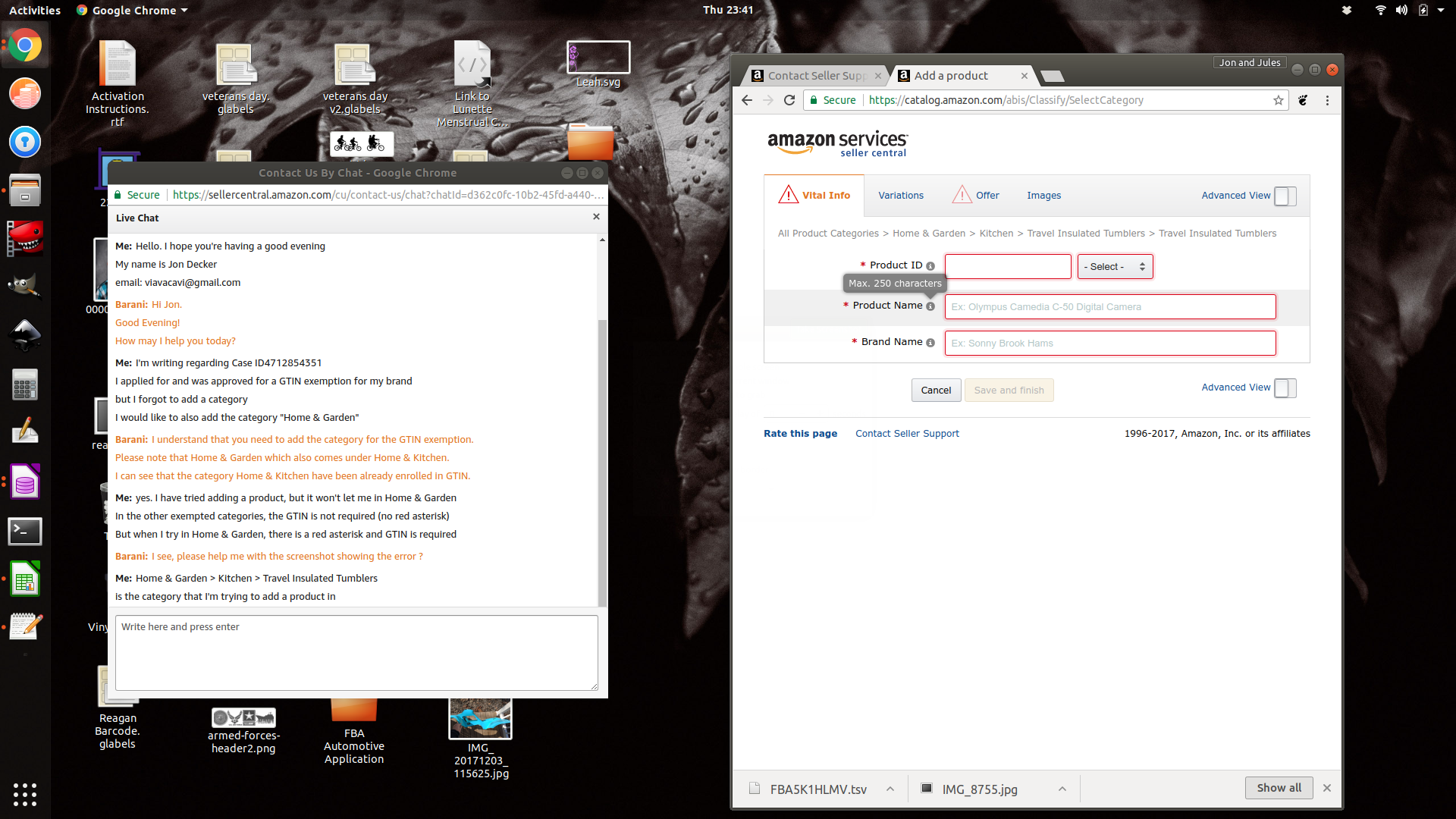The width and height of the screenshot is (1456, 819).
Task: Click All Product Categories breadcrumb
Action: (828, 234)
